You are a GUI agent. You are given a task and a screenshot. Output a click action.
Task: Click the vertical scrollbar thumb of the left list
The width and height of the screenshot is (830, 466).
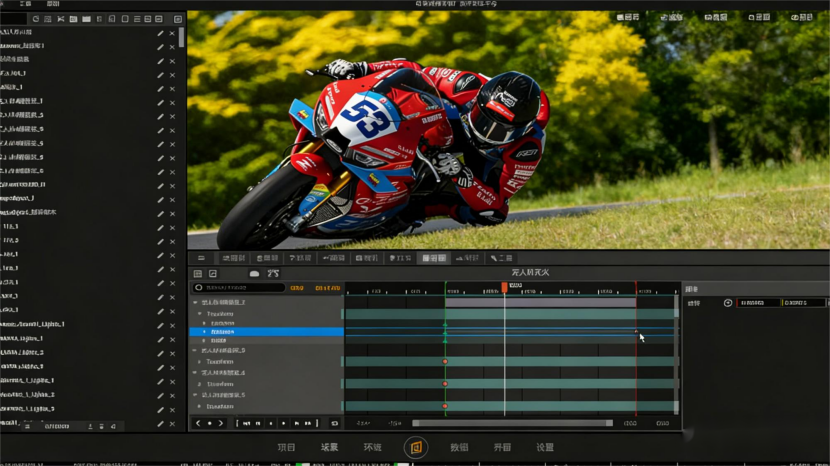click(182, 37)
